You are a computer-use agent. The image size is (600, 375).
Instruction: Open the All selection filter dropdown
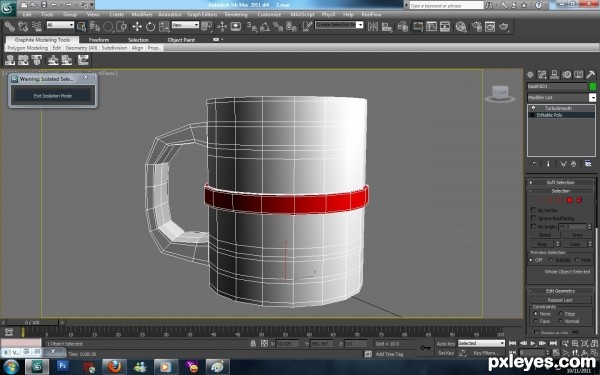tap(60, 25)
